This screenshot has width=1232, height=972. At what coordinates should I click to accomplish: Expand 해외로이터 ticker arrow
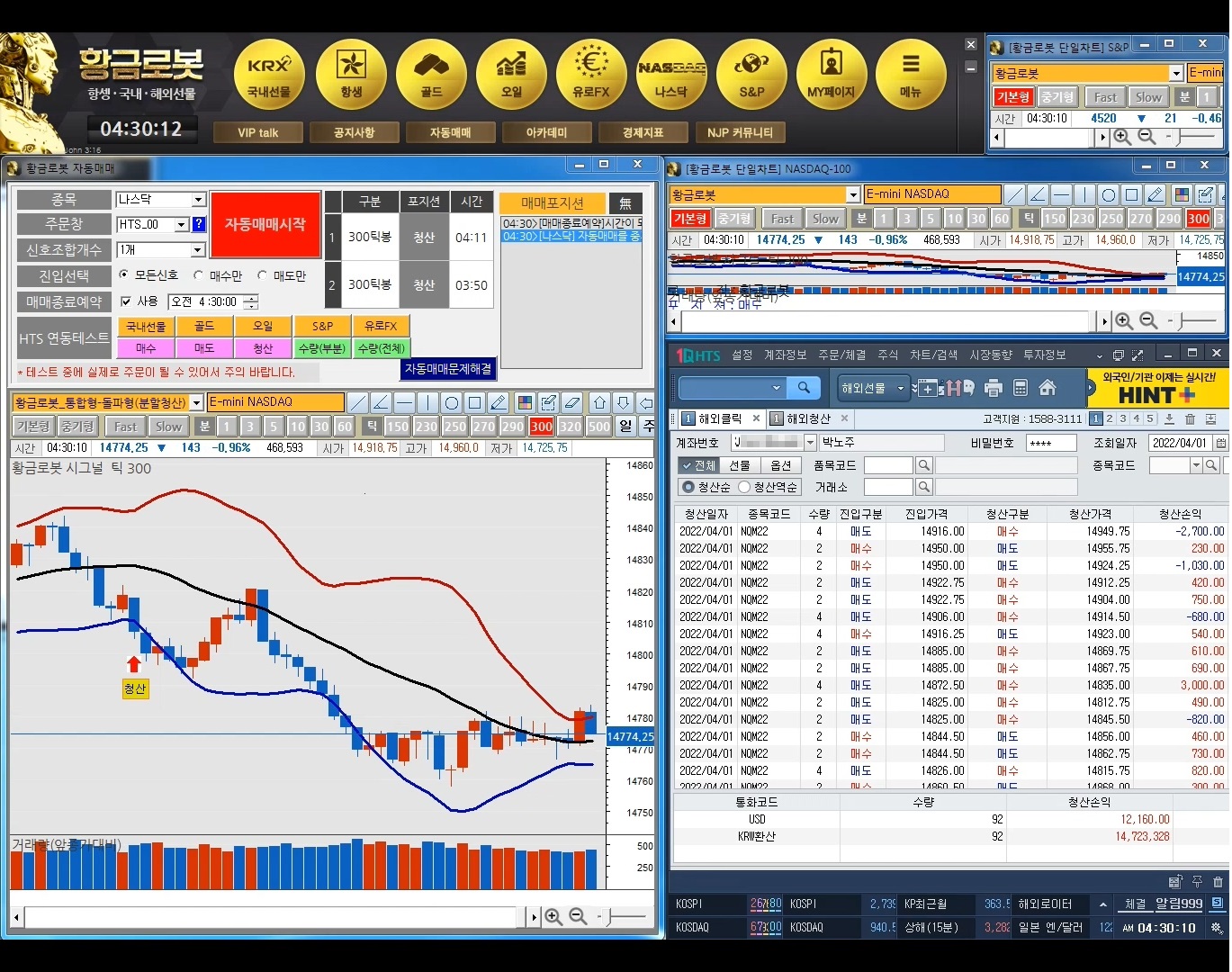tap(1102, 904)
